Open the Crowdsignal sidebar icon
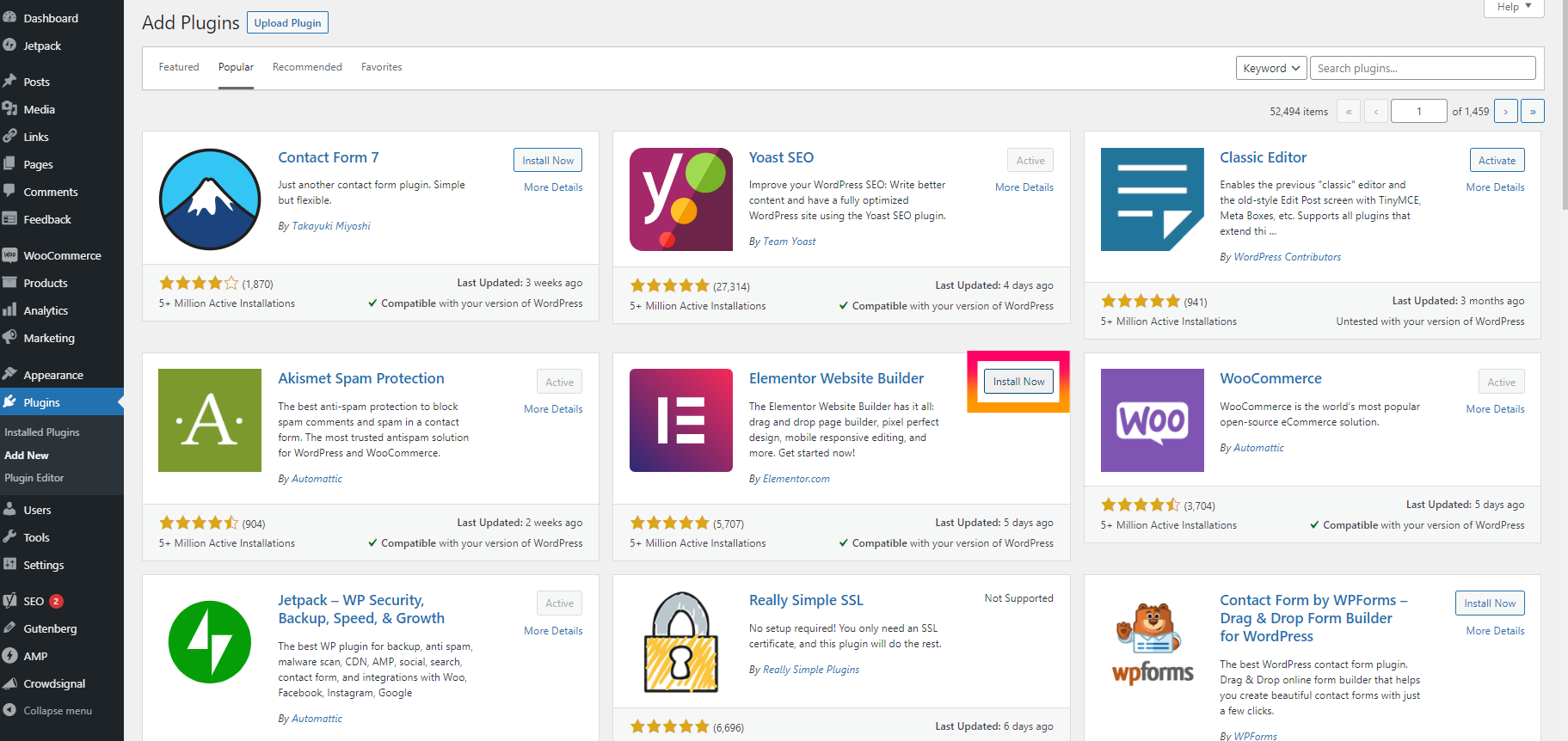The width and height of the screenshot is (1568, 741). 9,683
